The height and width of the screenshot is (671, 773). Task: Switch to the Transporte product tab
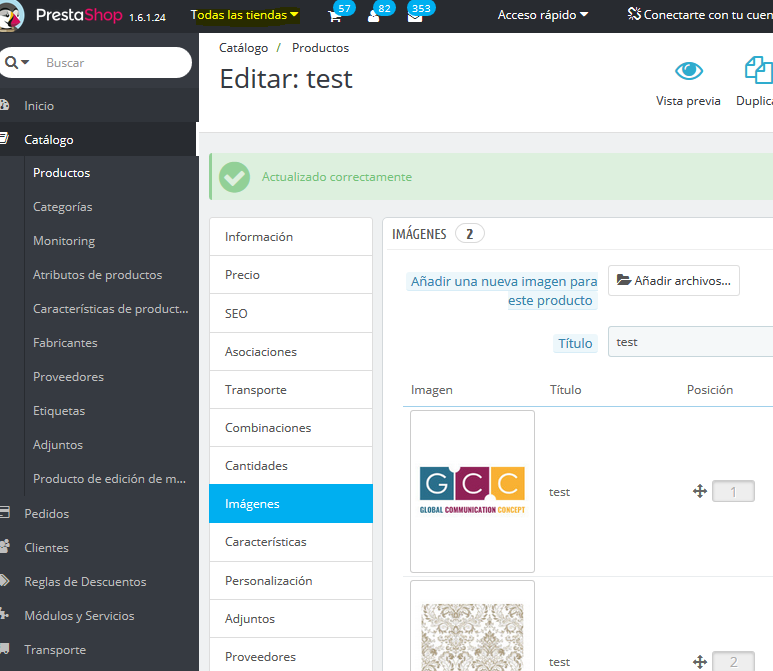coord(291,389)
